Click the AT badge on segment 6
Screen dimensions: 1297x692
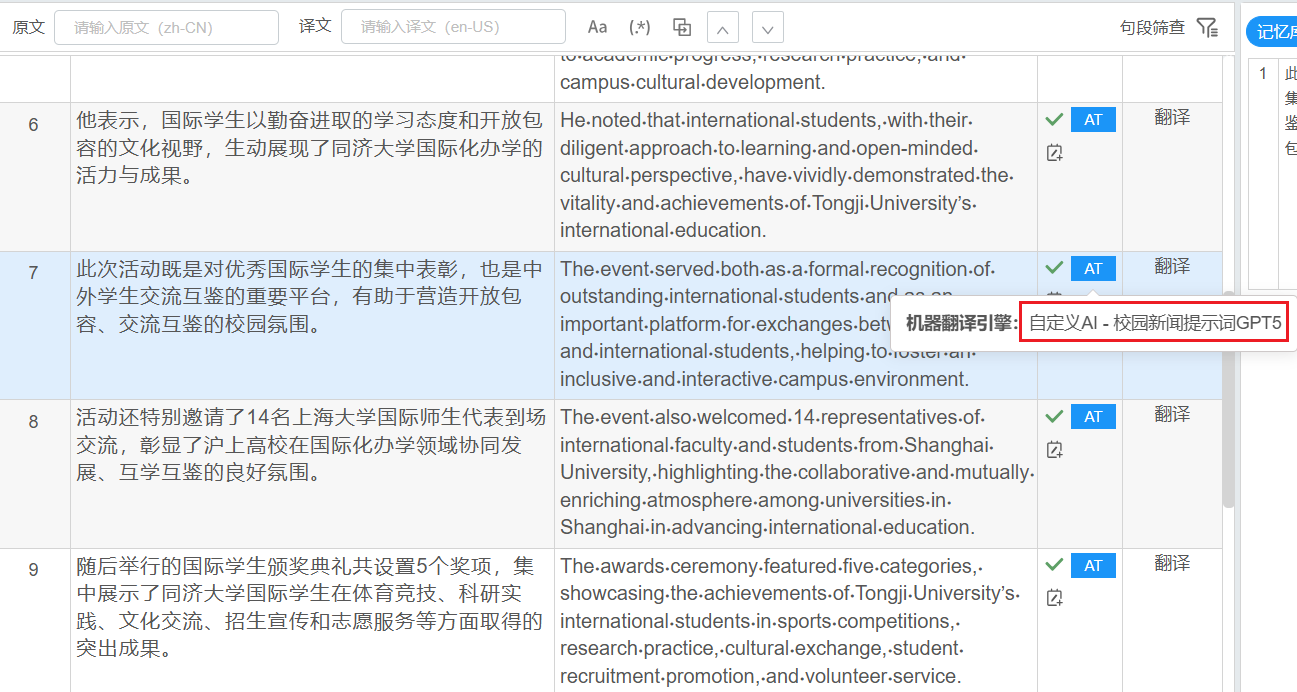coord(1093,120)
